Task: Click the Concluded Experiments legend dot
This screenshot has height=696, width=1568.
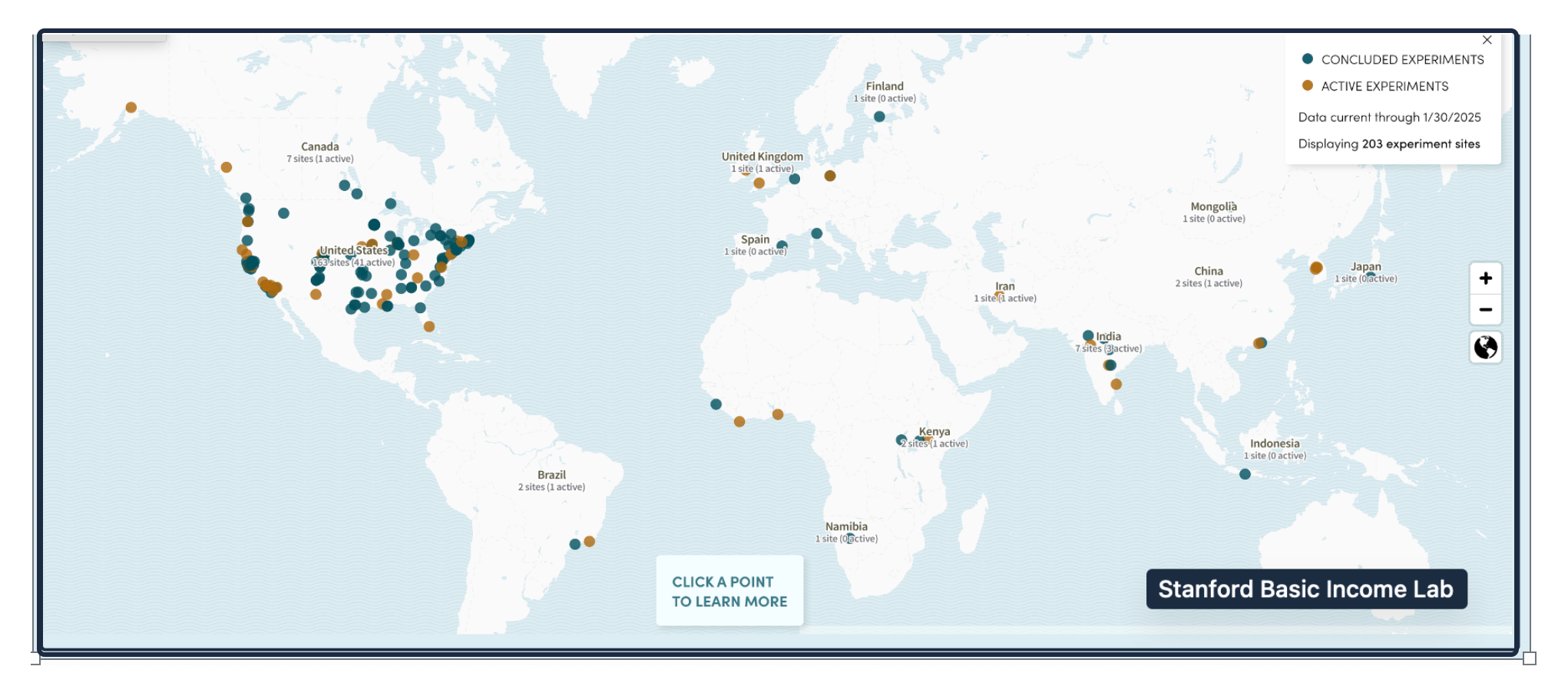Action: 1307,59
